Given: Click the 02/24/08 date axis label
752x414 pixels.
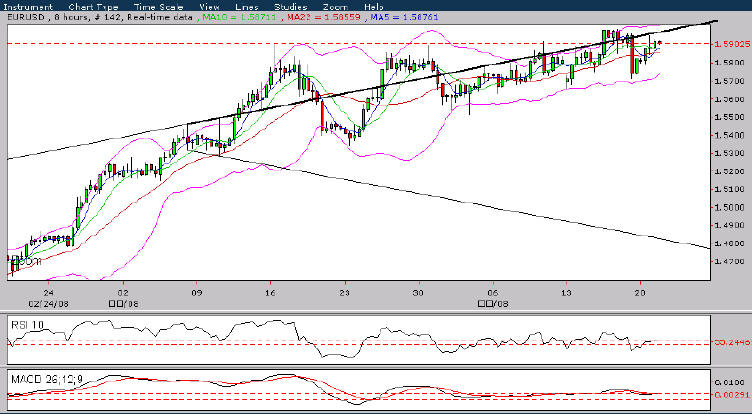Looking at the screenshot, I should click(48, 304).
